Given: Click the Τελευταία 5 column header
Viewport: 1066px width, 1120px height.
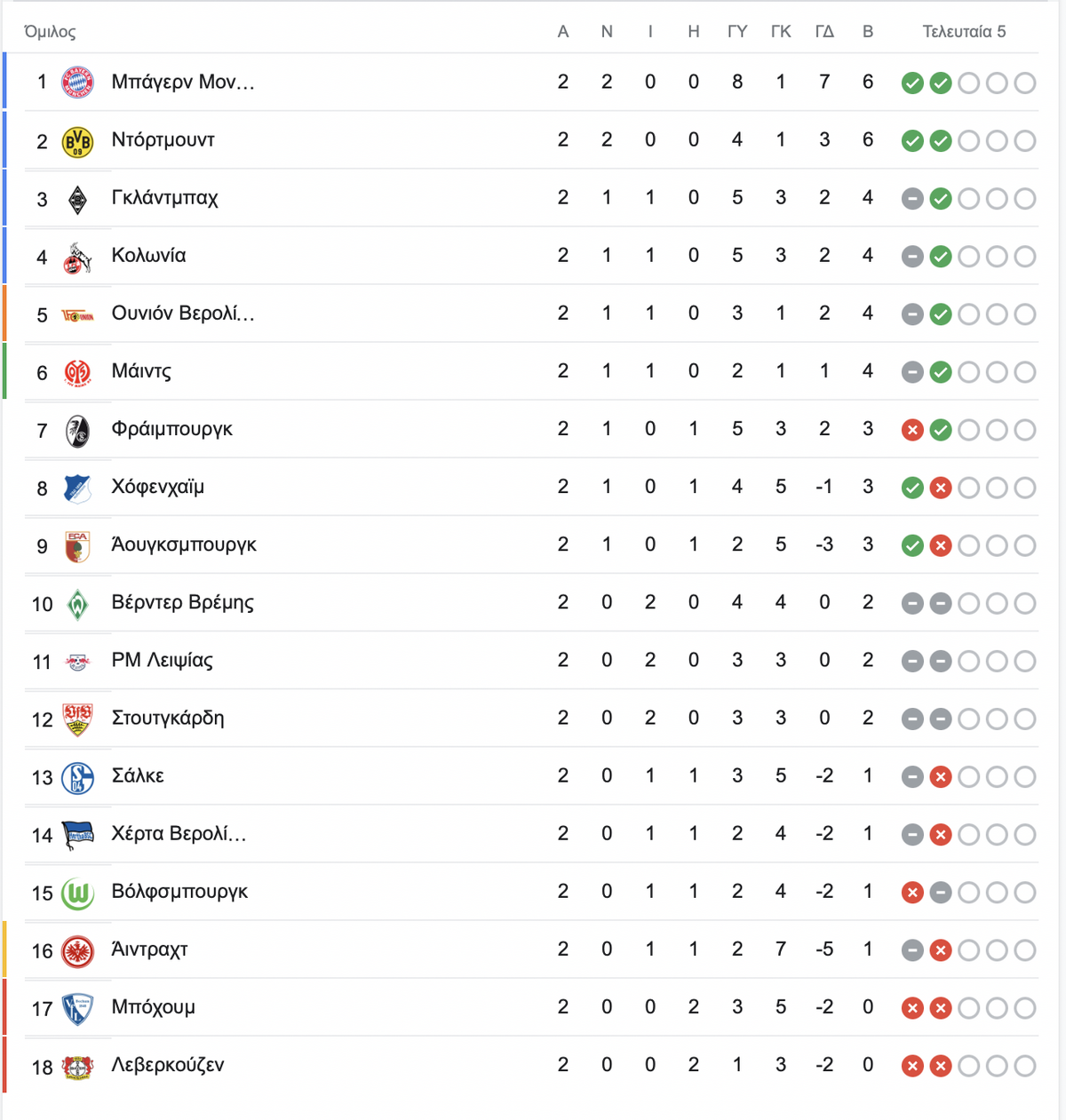Looking at the screenshot, I should pos(964,32).
